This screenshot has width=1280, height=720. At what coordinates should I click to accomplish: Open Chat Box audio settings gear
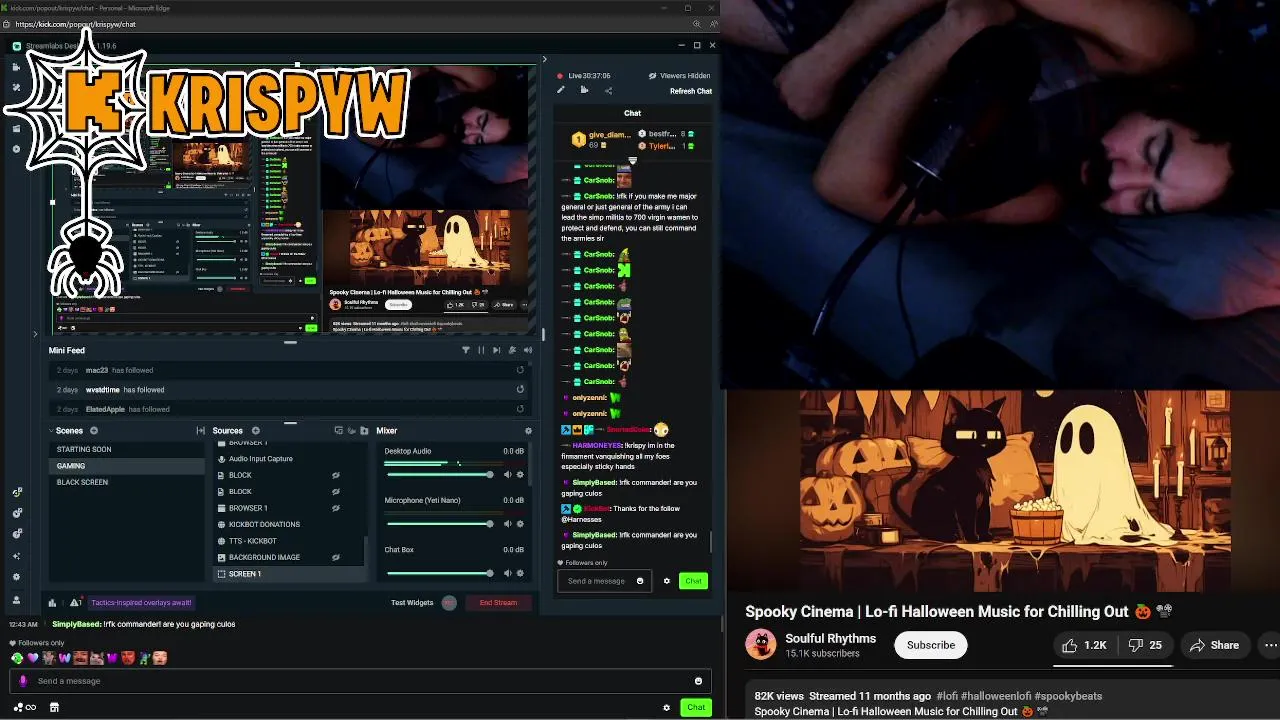[x=520, y=573]
